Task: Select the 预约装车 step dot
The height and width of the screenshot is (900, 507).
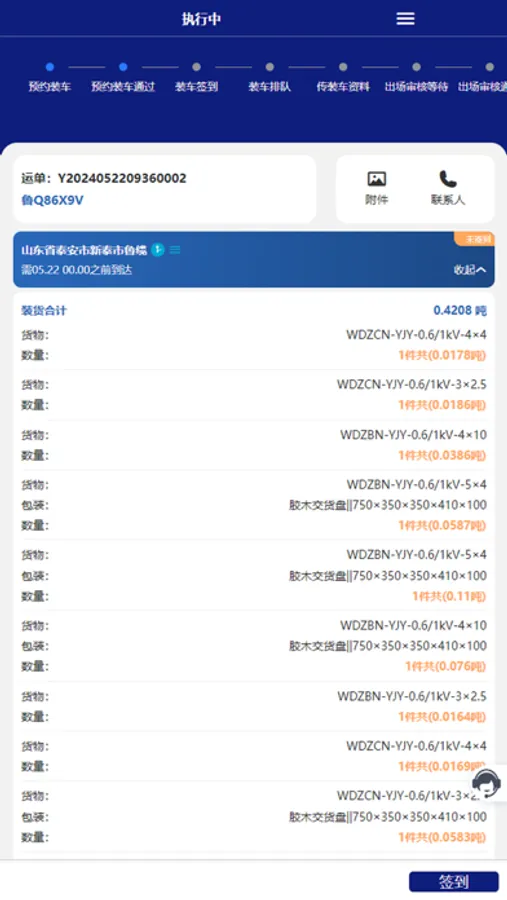Action: tap(50, 67)
